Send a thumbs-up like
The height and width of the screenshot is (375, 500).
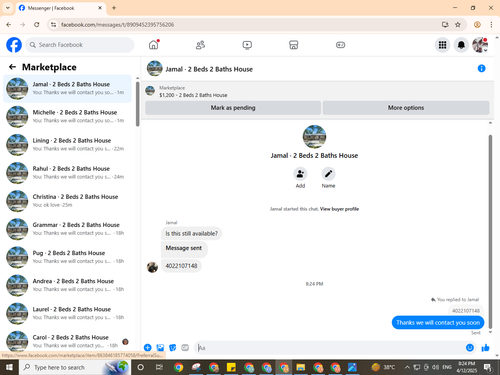(485, 348)
